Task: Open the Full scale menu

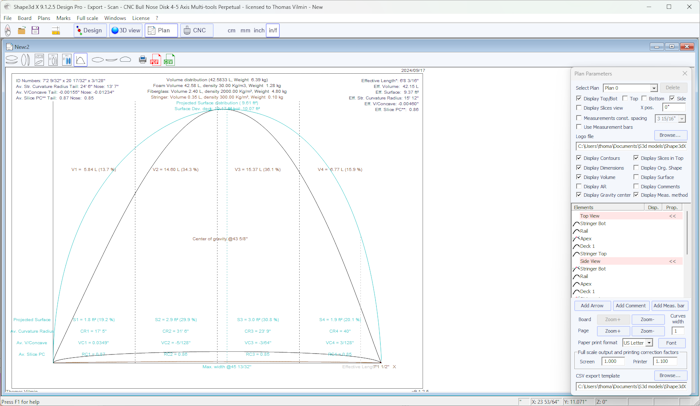Action: click(87, 18)
